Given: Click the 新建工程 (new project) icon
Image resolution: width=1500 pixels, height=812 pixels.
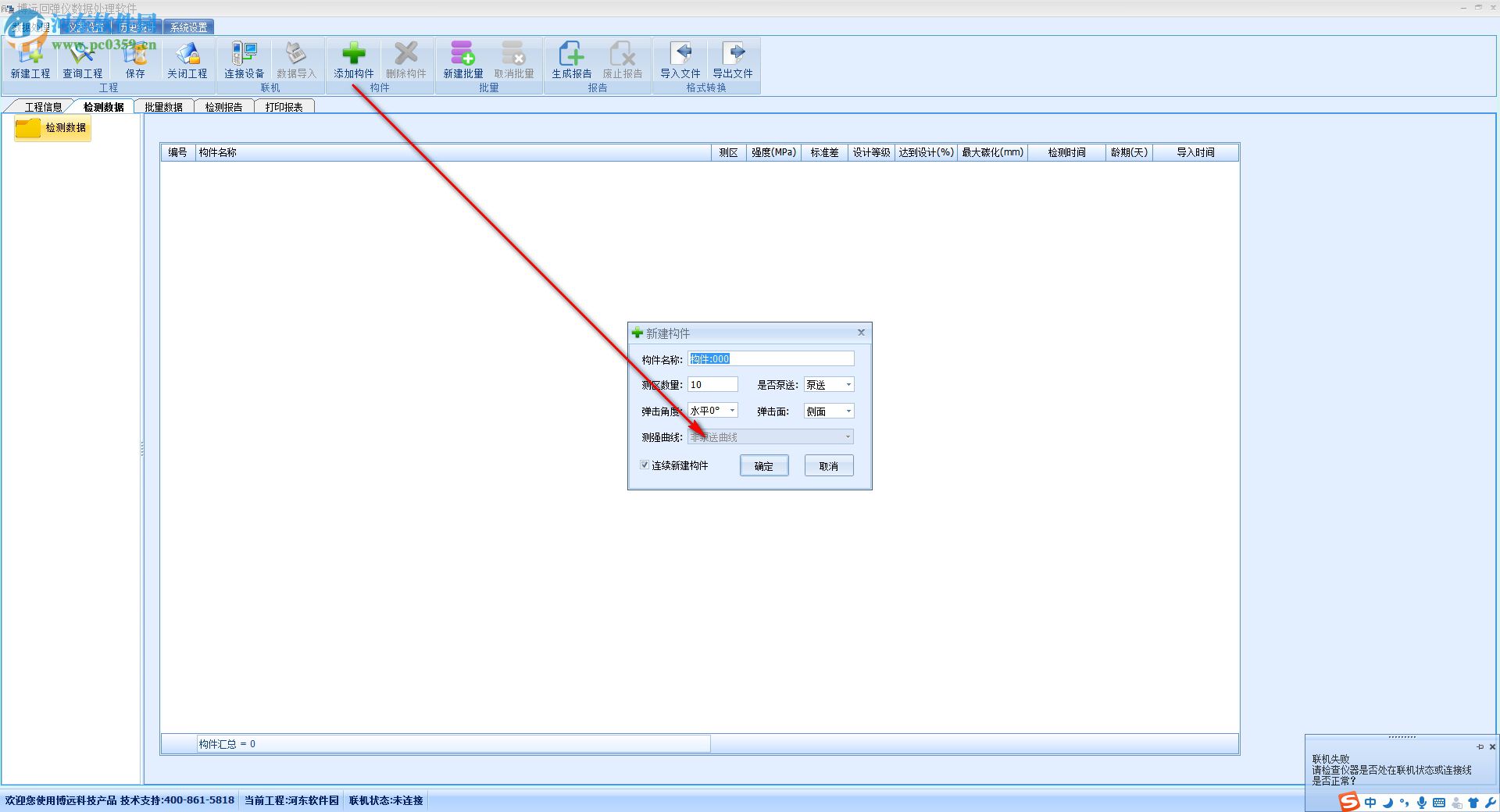Looking at the screenshot, I should (30, 60).
